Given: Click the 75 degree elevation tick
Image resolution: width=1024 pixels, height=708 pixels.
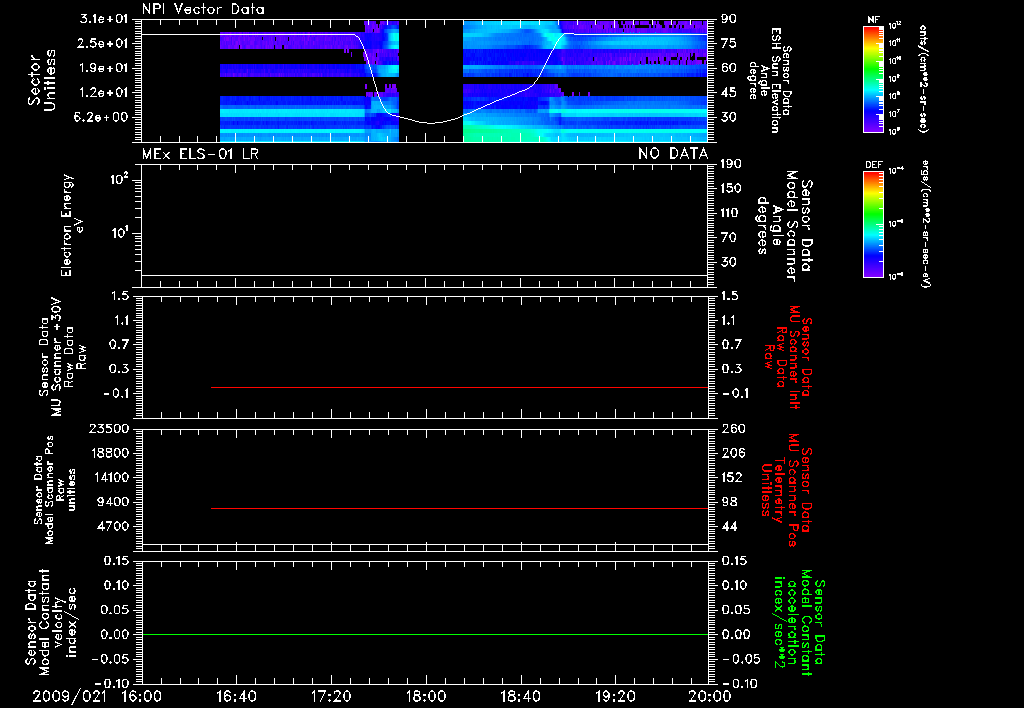Looking at the screenshot, I should point(729,43).
